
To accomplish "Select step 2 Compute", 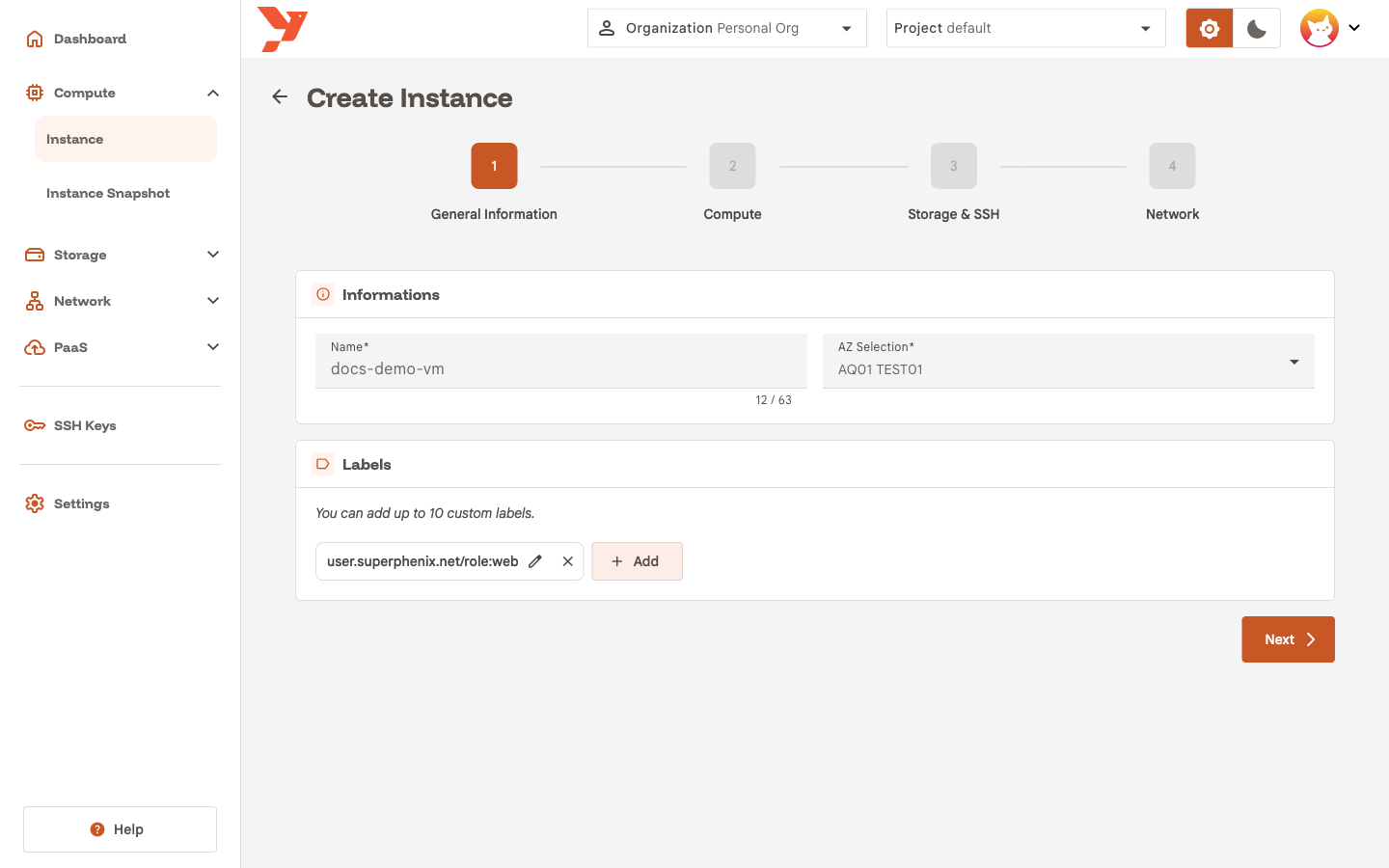I will (x=732, y=166).
